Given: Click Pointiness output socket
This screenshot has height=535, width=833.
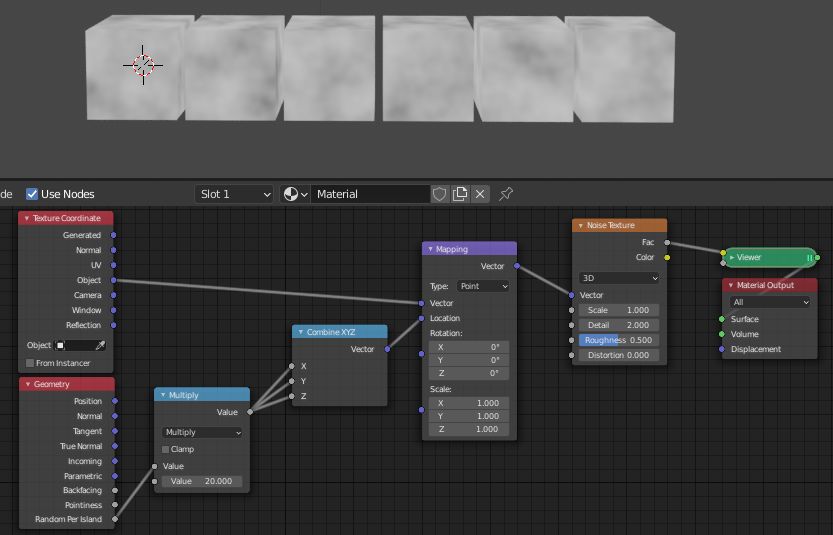Looking at the screenshot, I should coord(115,505).
